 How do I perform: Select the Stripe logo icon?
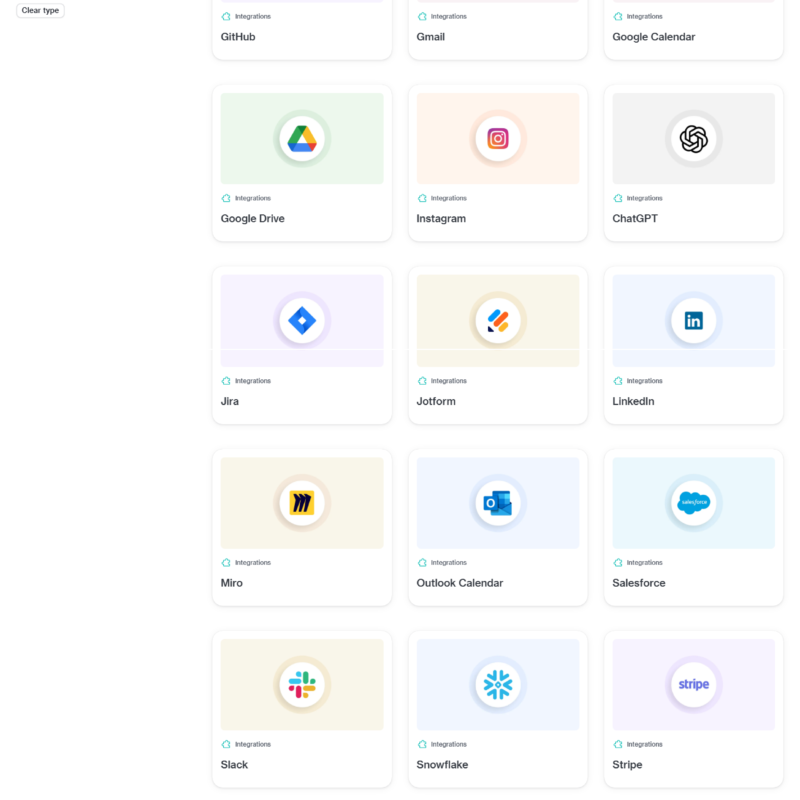pyautogui.click(x=693, y=685)
